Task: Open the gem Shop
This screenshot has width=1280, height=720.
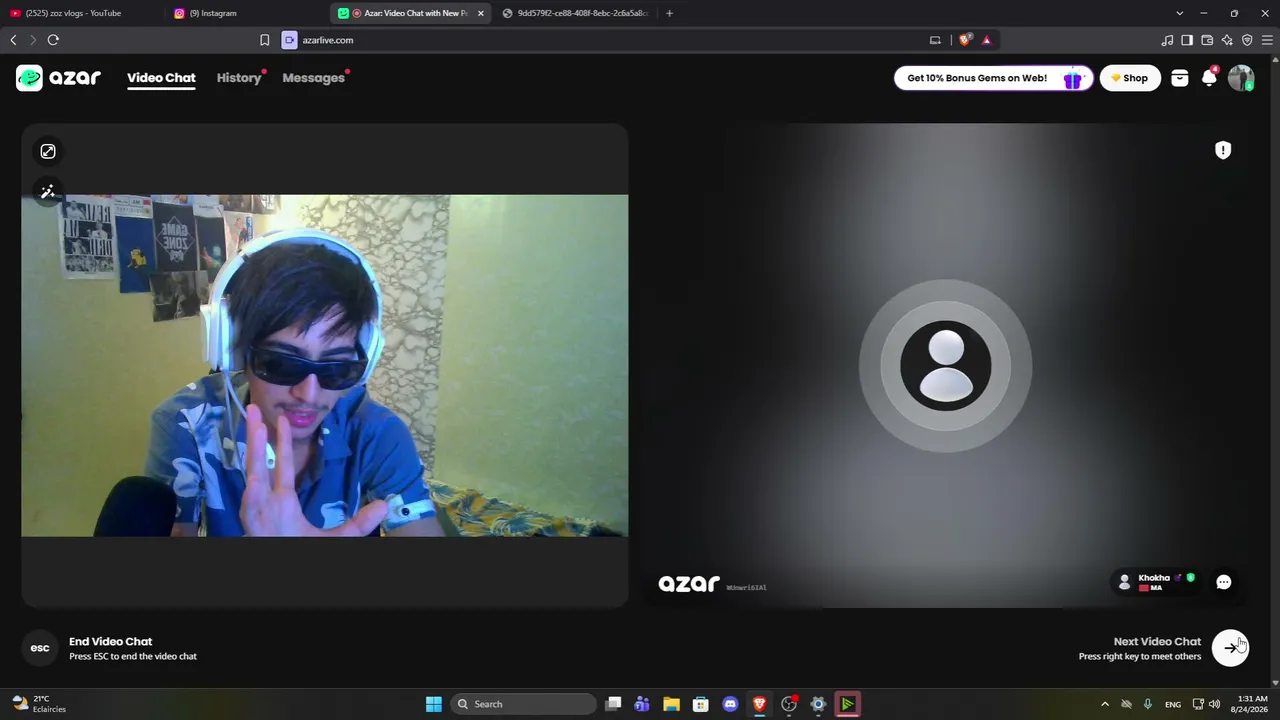Action: tap(1130, 78)
